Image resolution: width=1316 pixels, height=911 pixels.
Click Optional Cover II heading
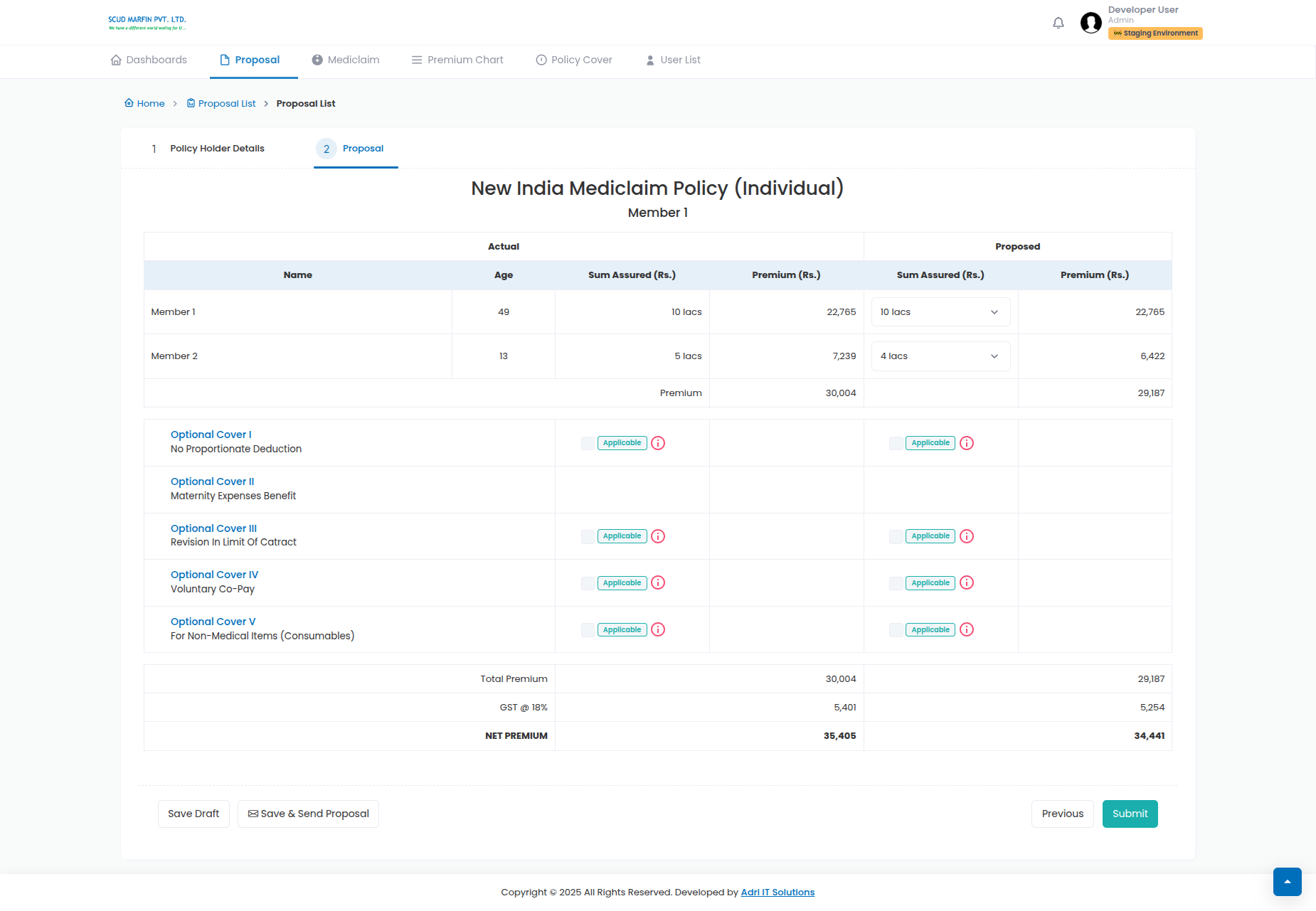212,481
